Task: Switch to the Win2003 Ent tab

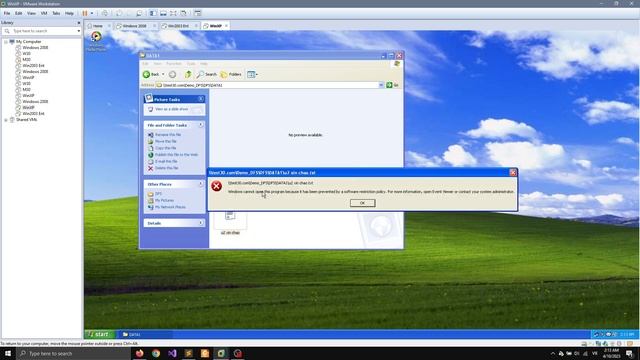Action: [x=178, y=26]
